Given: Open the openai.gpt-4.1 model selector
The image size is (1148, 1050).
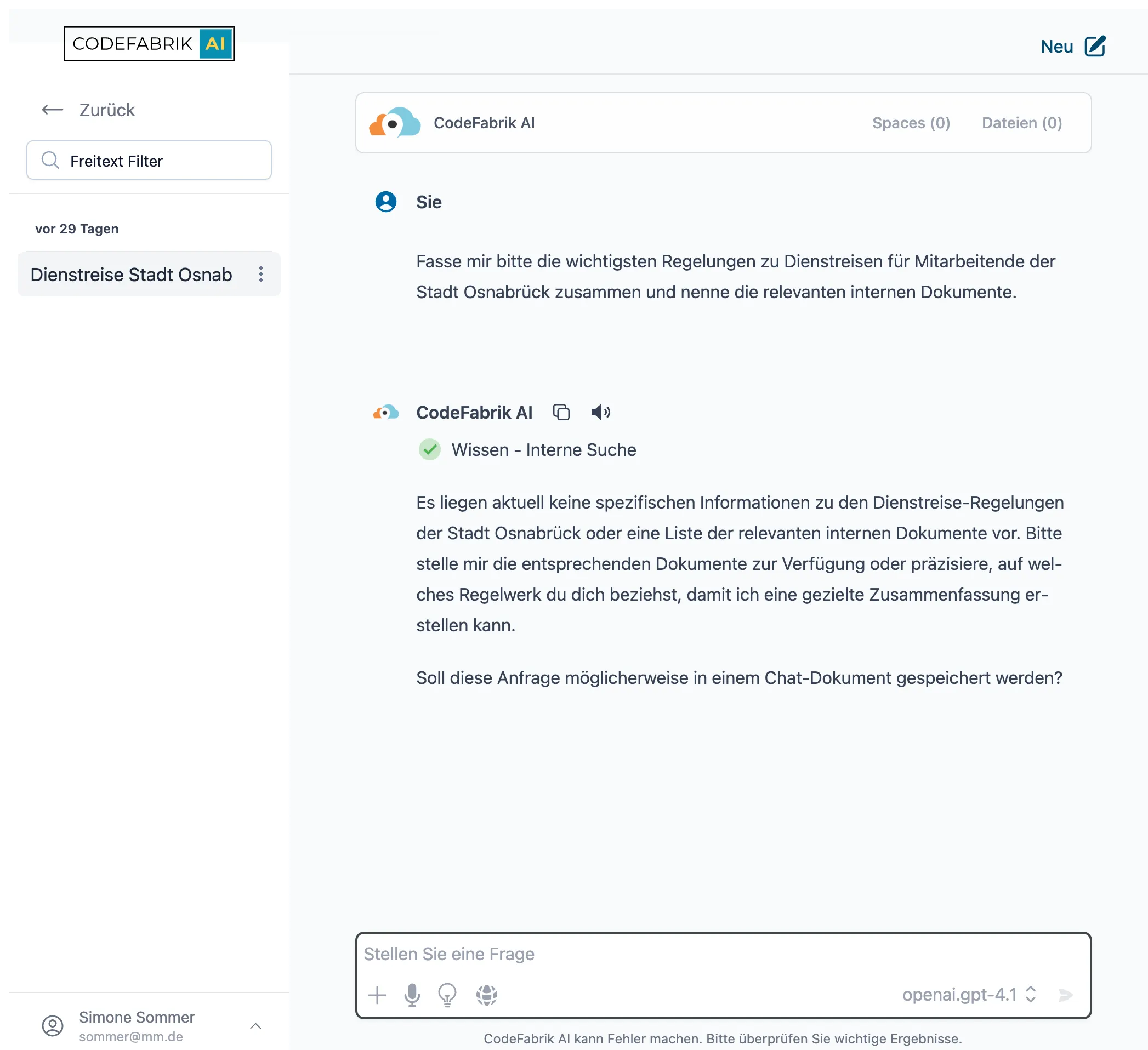Looking at the screenshot, I should (969, 995).
